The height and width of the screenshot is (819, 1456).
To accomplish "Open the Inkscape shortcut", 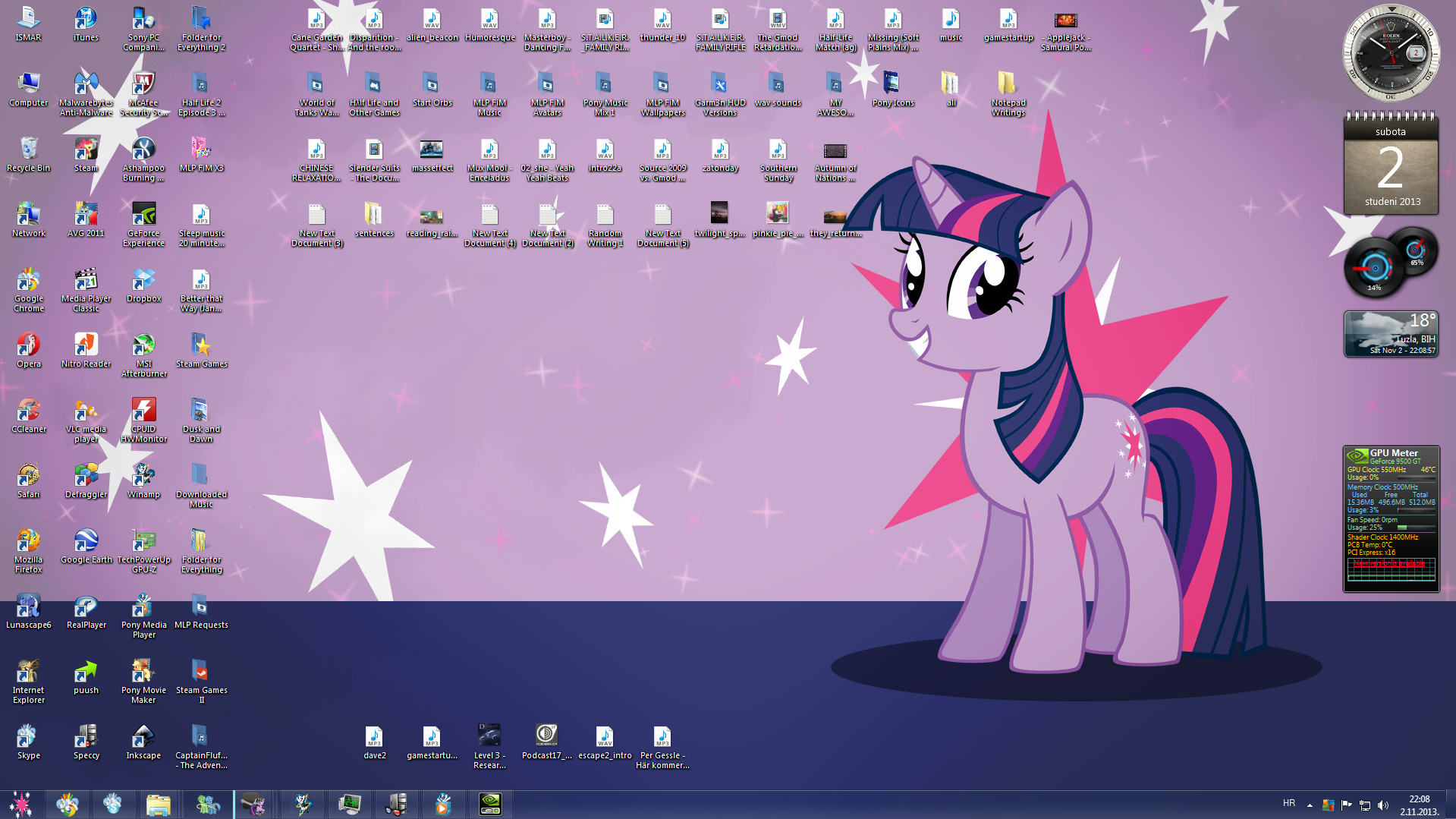I will click(143, 742).
